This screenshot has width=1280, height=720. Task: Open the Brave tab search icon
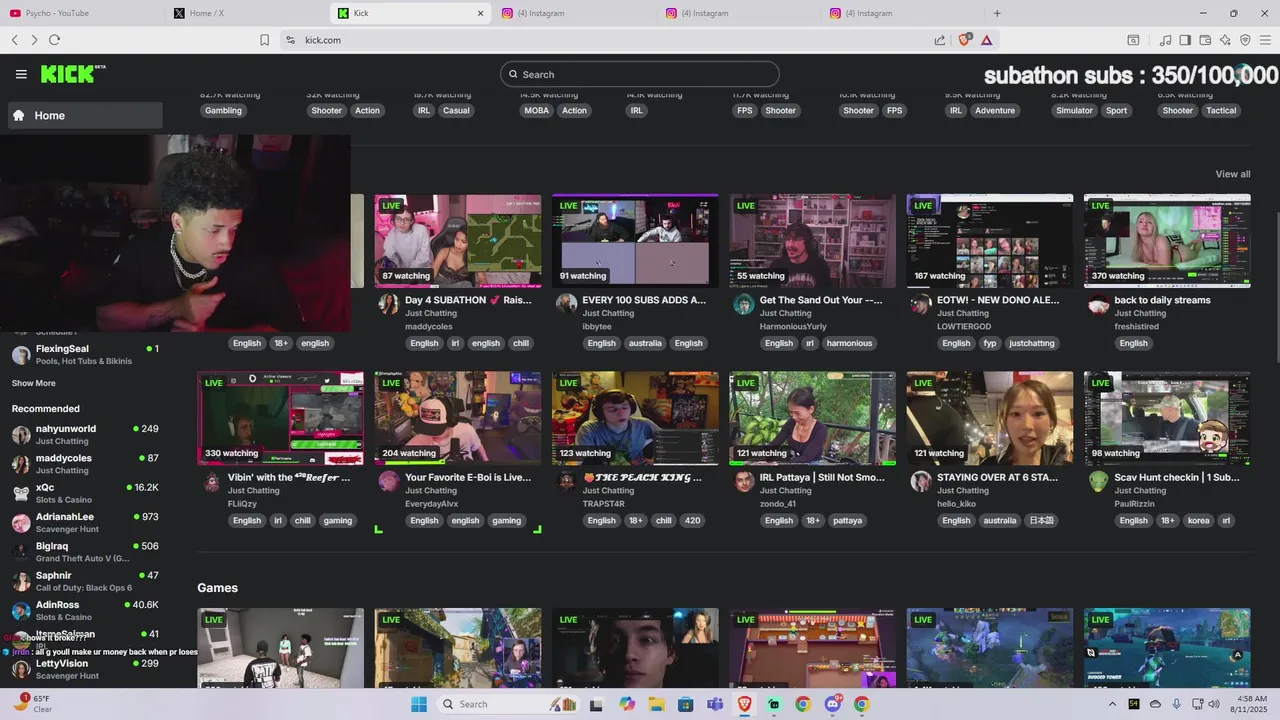(x=1133, y=40)
